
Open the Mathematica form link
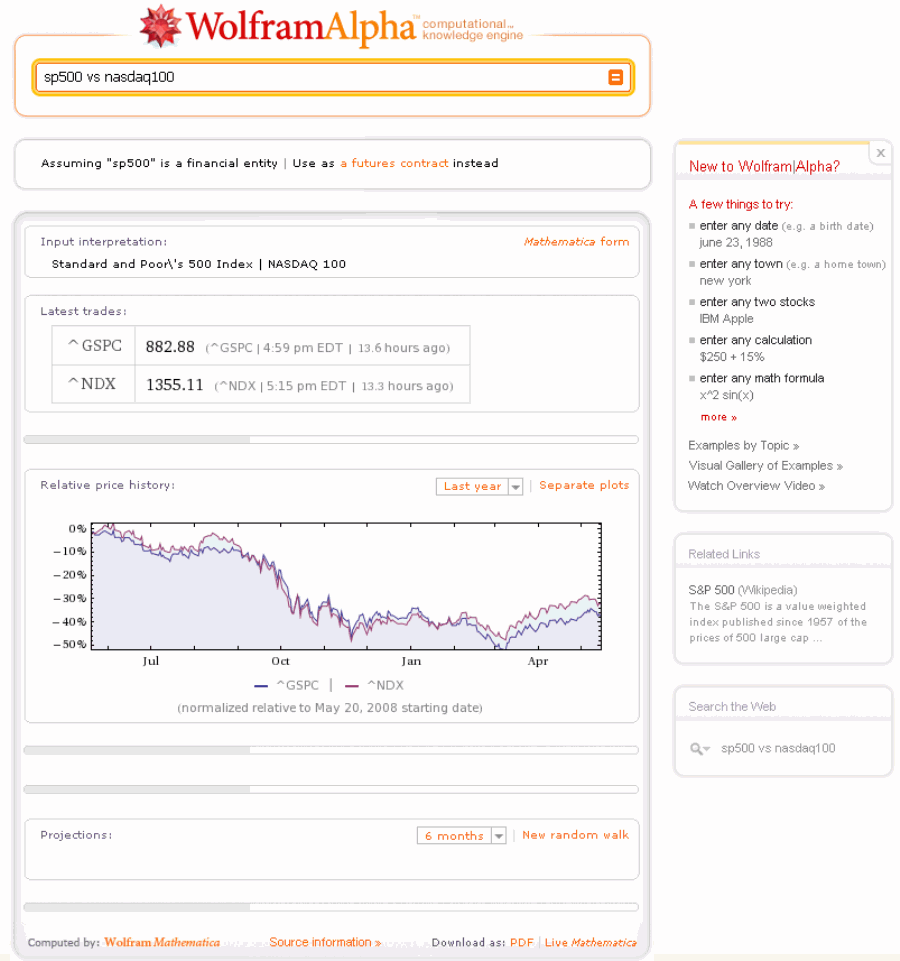(576, 242)
